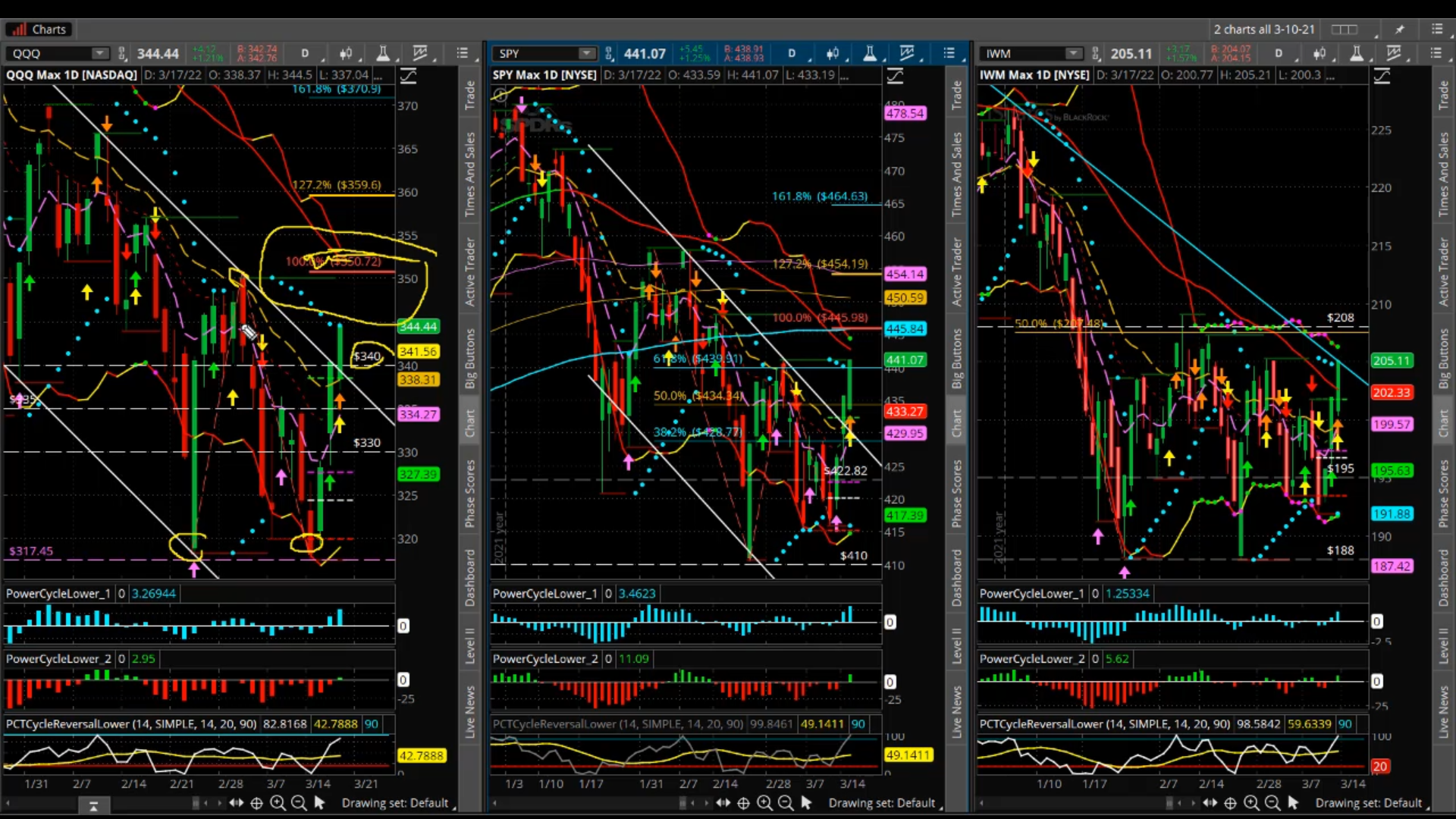Open the top-right main menu list icon

[x=1437, y=29]
